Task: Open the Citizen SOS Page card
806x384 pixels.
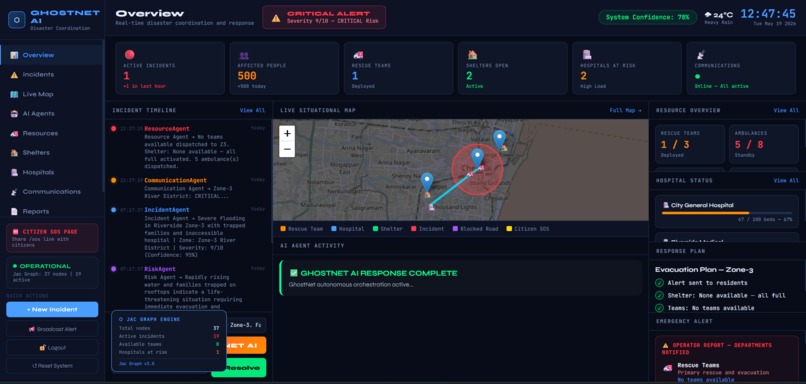Action: click(52, 238)
